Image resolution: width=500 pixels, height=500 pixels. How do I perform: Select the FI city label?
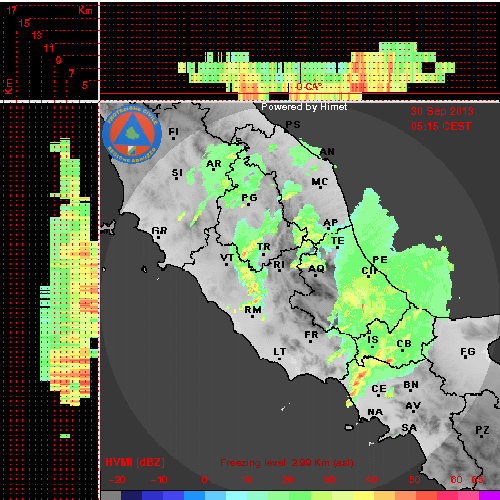click(173, 132)
